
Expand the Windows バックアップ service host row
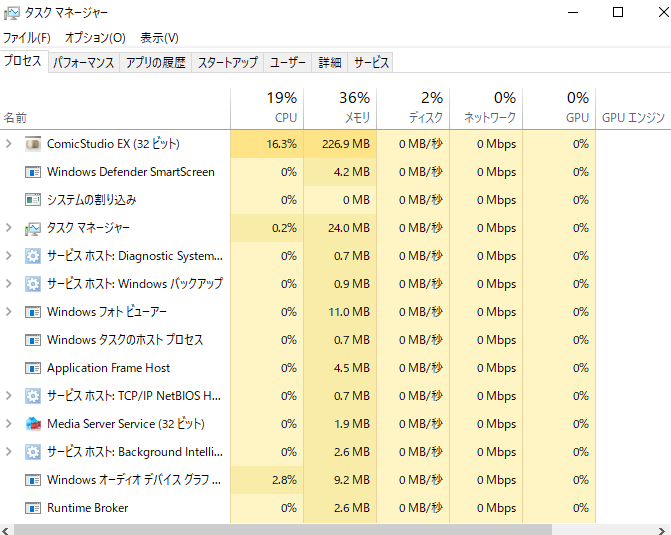[9, 284]
